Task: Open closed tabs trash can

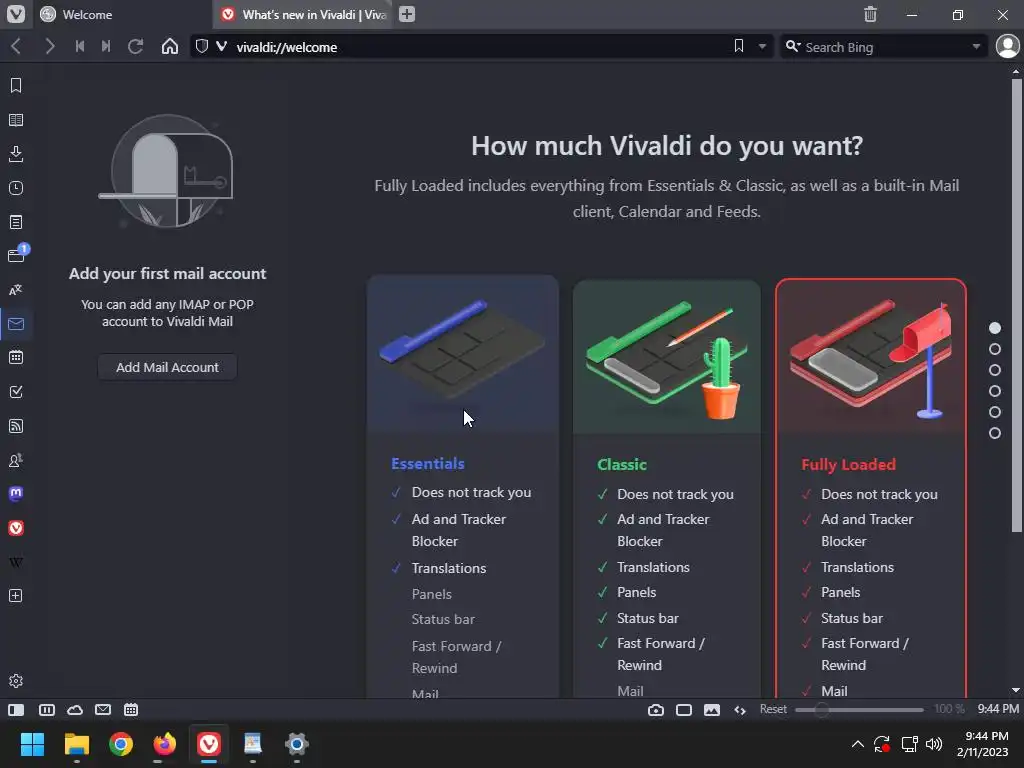Action: (x=871, y=14)
